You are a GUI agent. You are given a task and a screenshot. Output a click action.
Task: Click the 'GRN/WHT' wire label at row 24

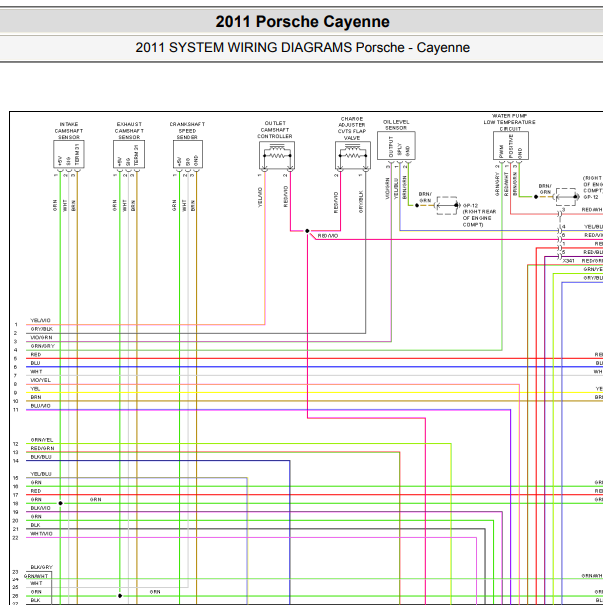tap(36, 576)
